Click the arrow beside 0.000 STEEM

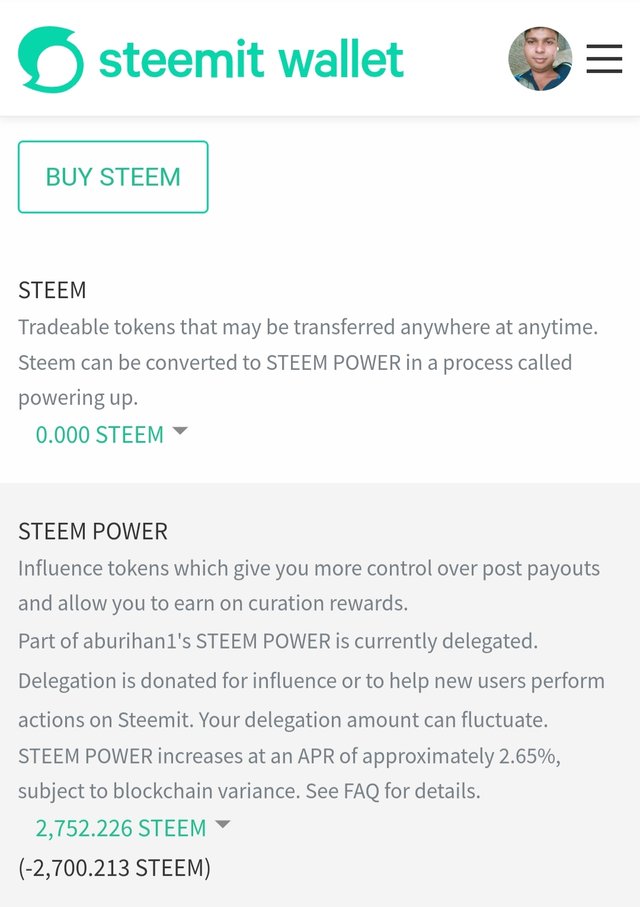180,431
